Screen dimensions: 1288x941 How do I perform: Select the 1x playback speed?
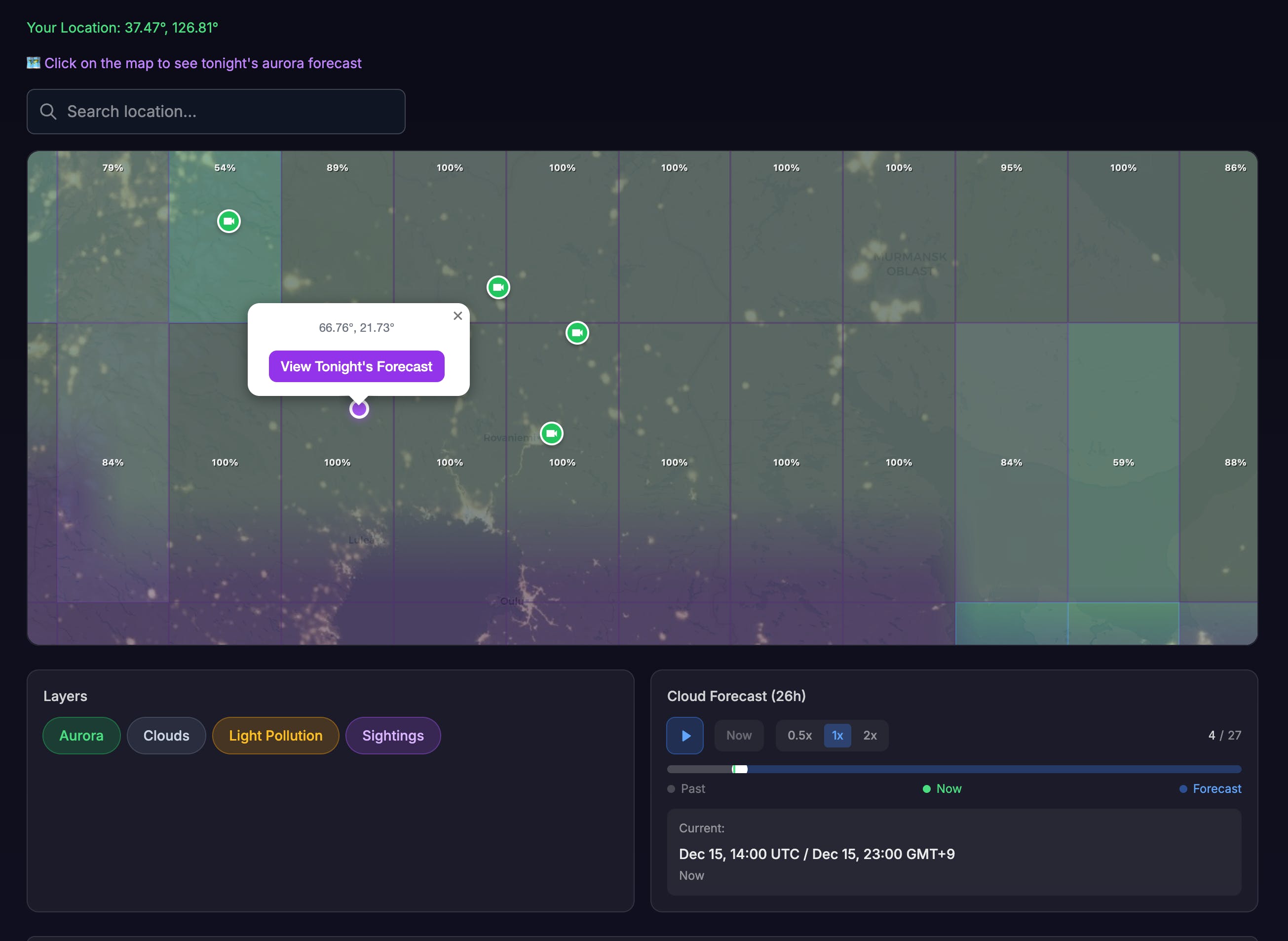[837, 735]
